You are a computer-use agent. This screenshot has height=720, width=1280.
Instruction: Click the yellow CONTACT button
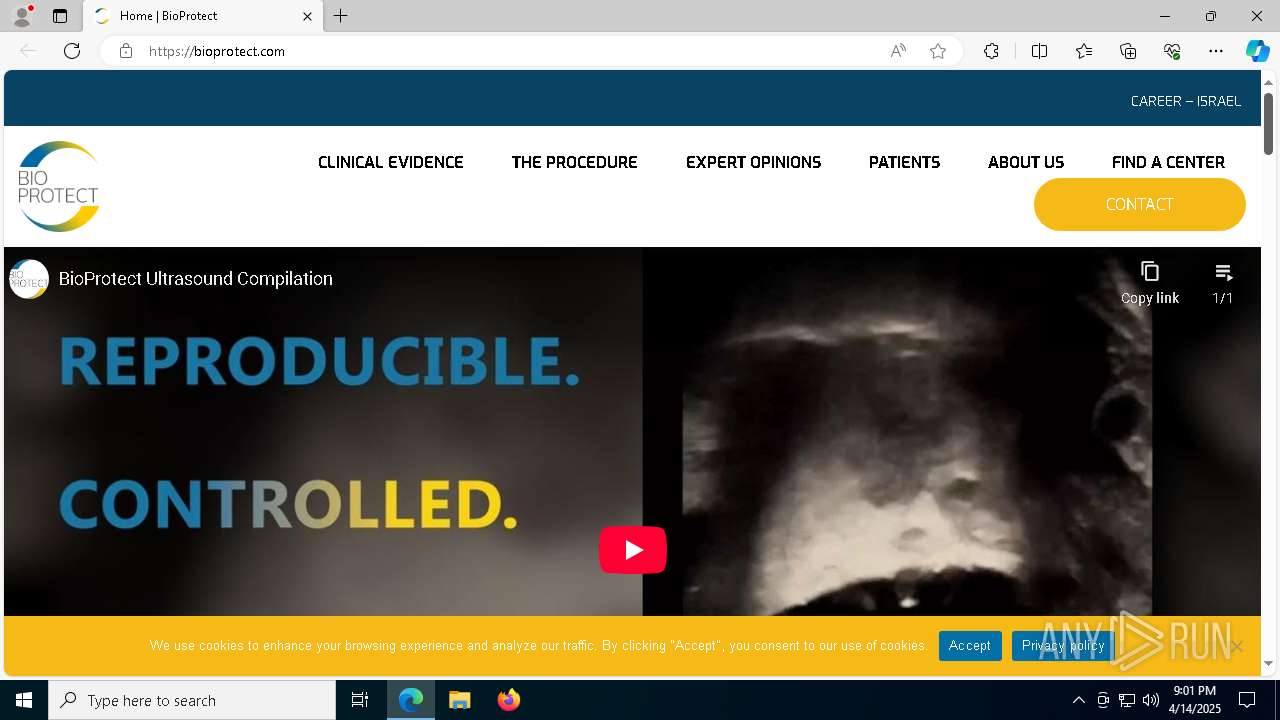(1140, 204)
